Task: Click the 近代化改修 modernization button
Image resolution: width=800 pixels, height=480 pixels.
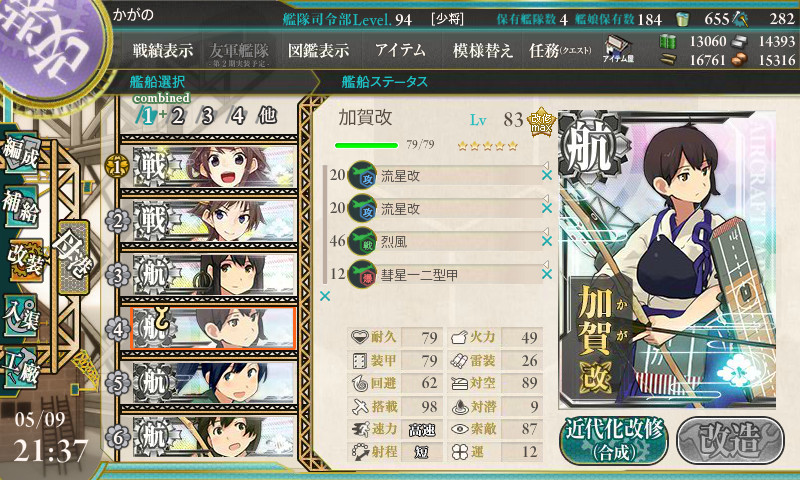Action: pyautogui.click(x=613, y=440)
